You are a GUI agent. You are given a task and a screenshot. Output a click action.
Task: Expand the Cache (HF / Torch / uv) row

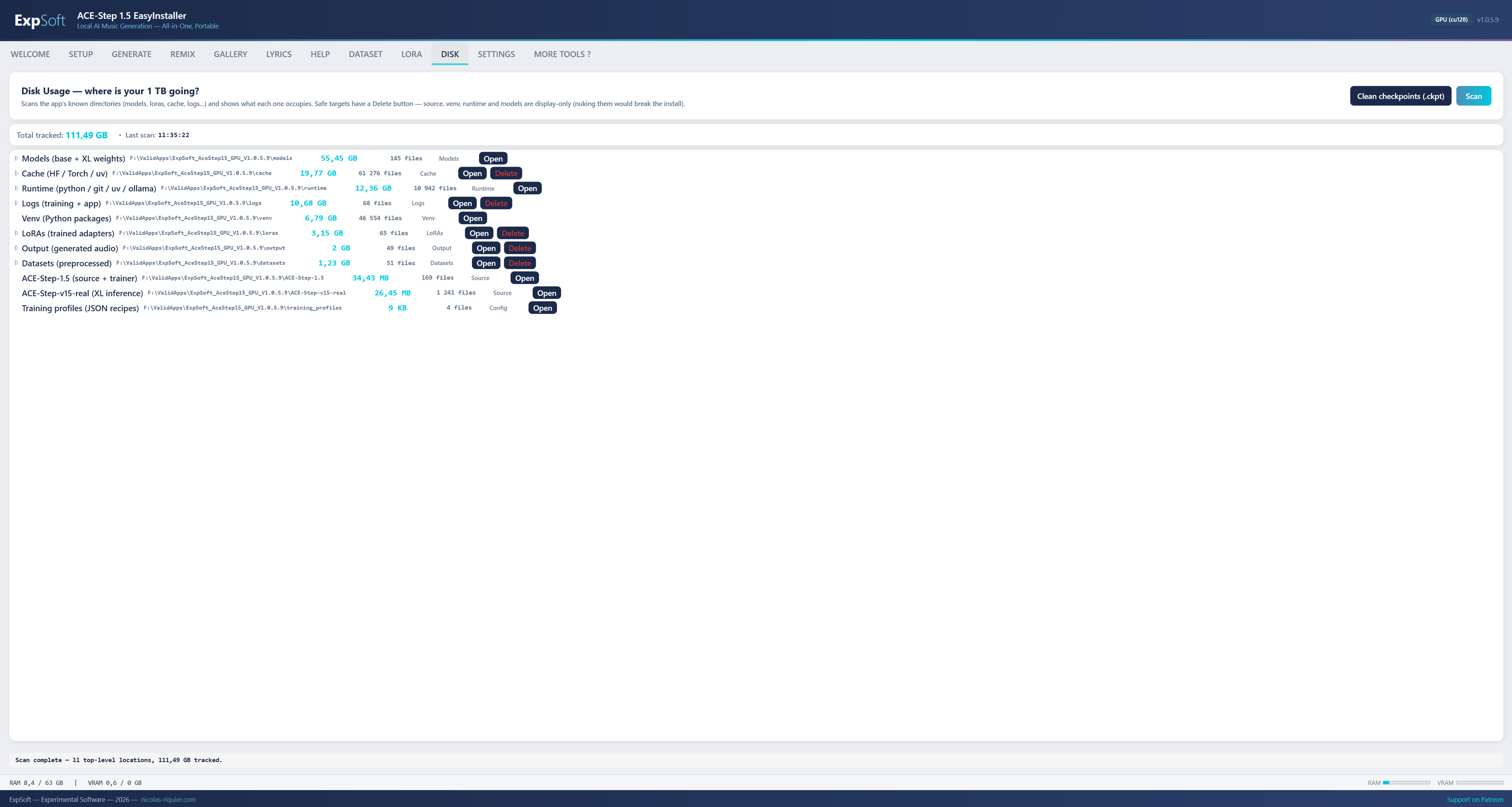tap(17, 173)
